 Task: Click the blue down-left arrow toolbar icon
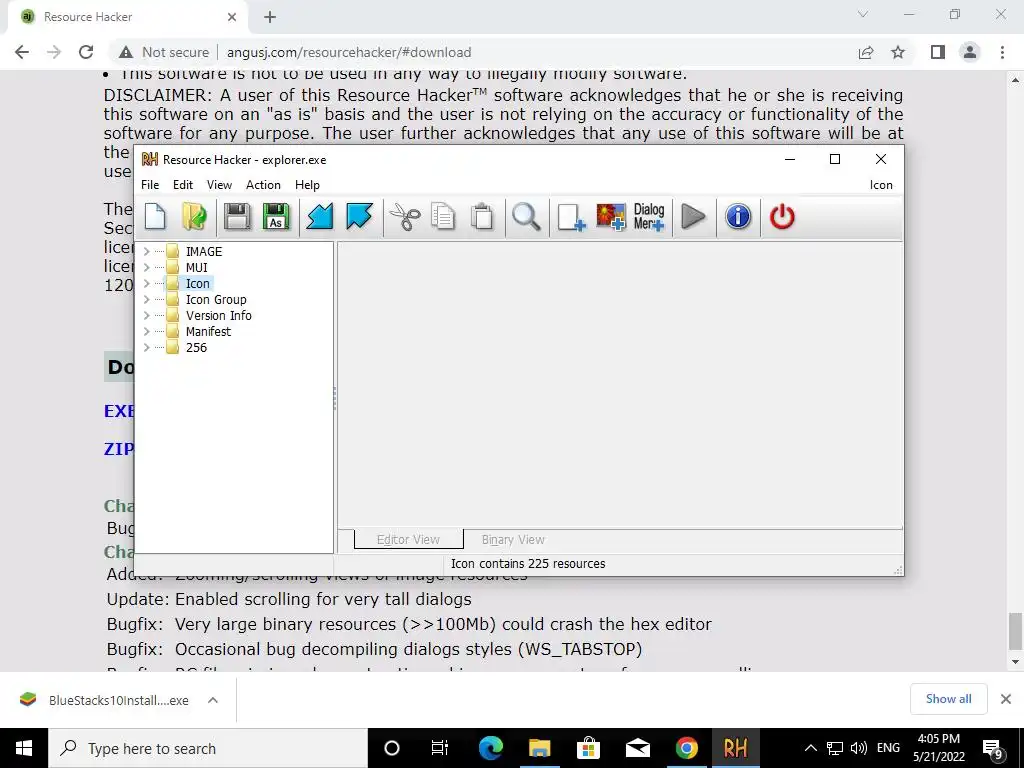[x=320, y=217]
